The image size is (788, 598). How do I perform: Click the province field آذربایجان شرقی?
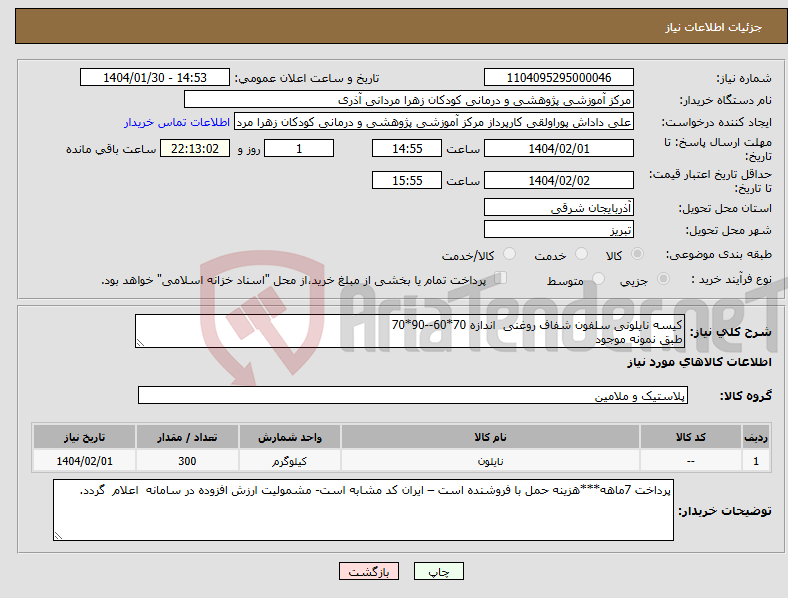coord(558,207)
